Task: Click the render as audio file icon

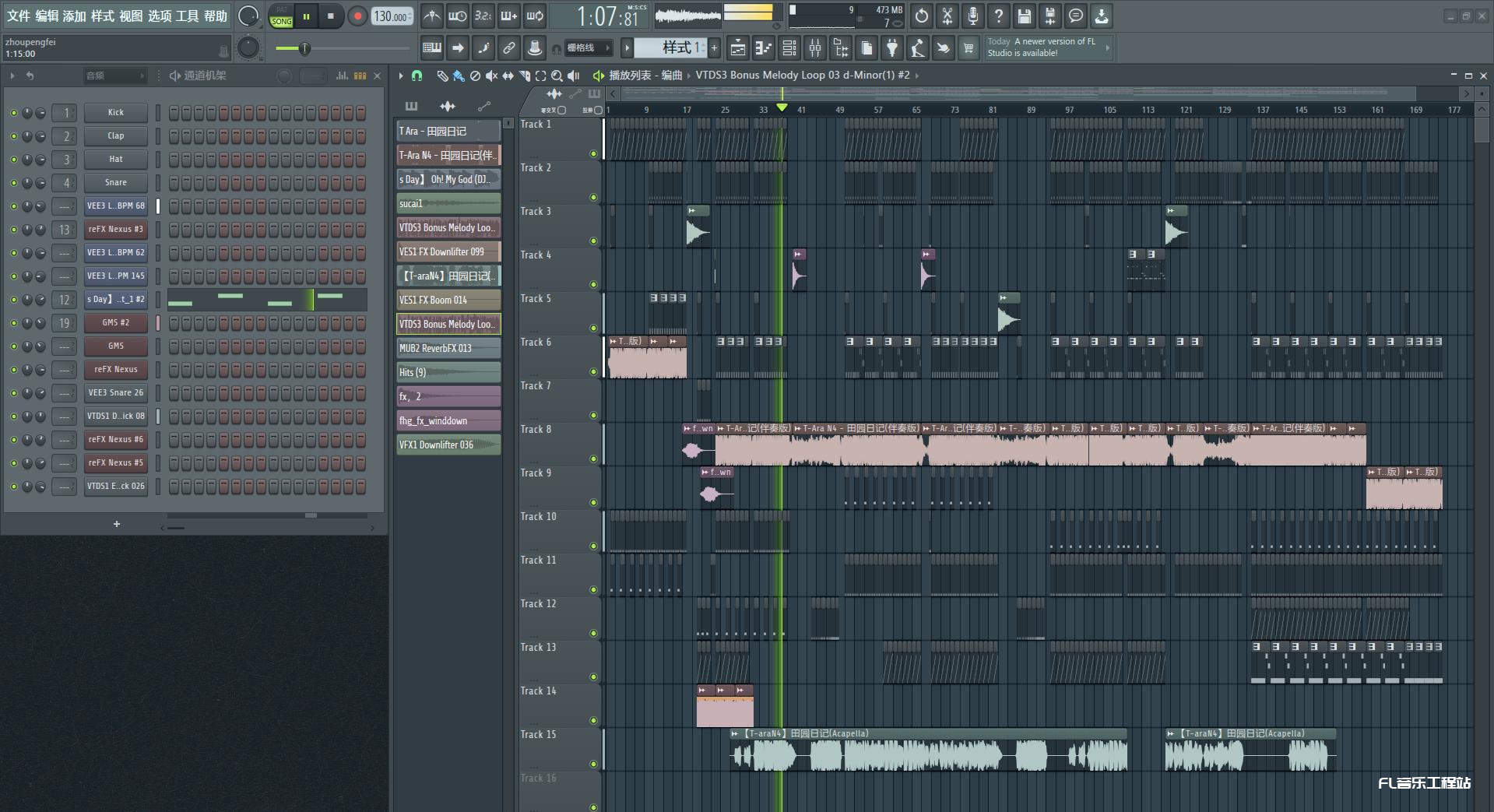Action: 1050,16
